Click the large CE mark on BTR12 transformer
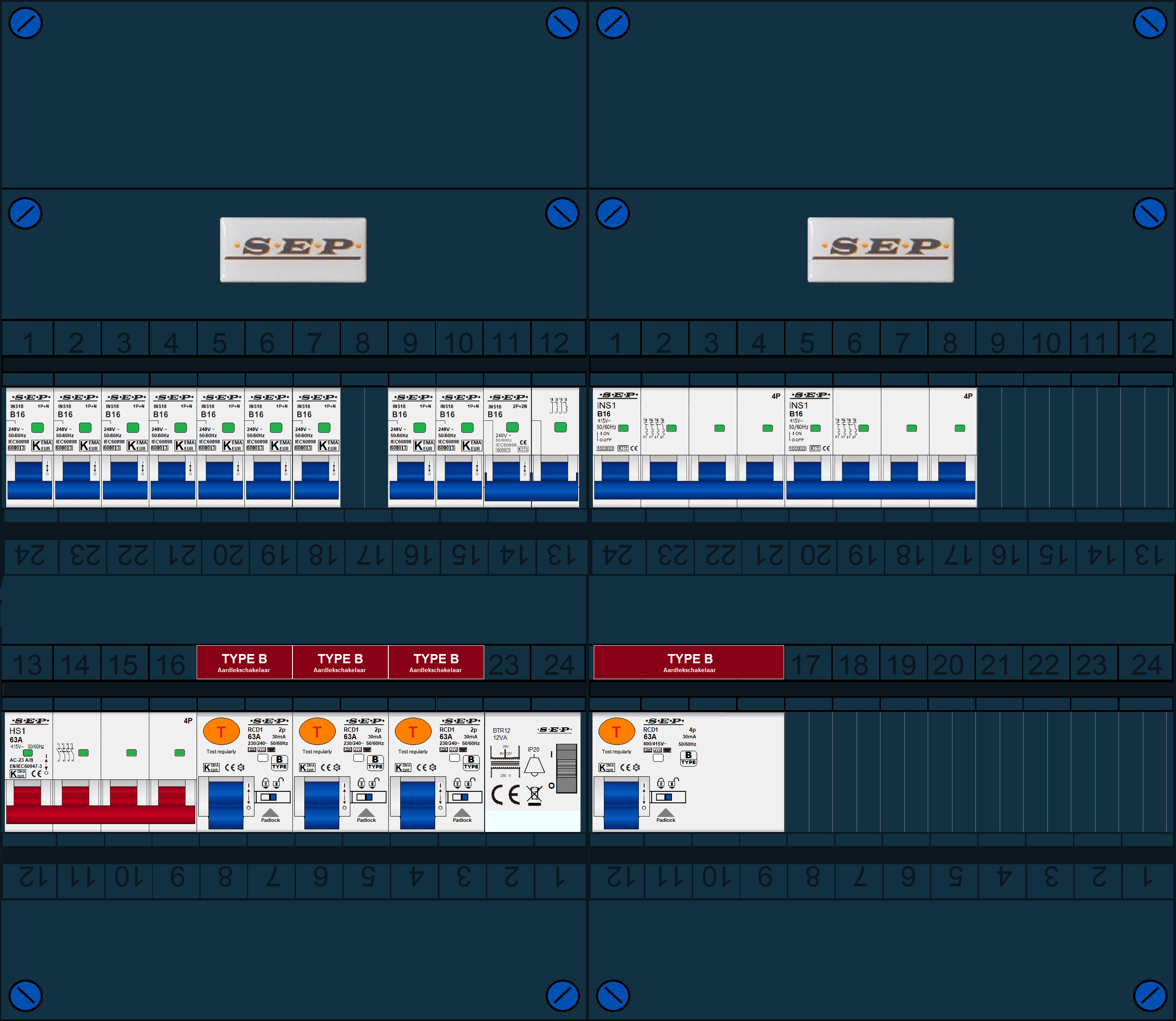1176x1021 pixels. (505, 795)
